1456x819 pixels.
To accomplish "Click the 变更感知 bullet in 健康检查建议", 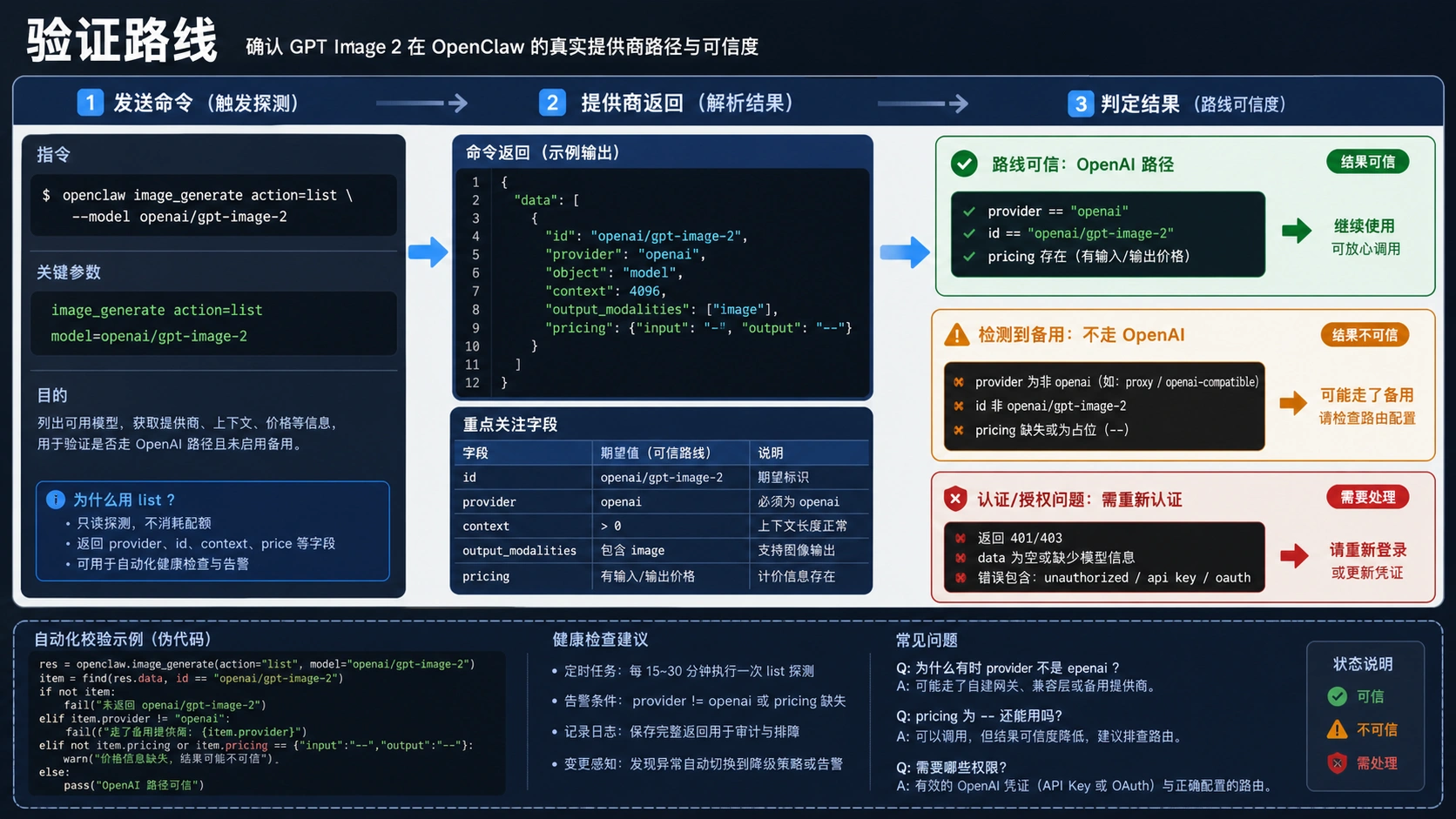I will (698, 764).
